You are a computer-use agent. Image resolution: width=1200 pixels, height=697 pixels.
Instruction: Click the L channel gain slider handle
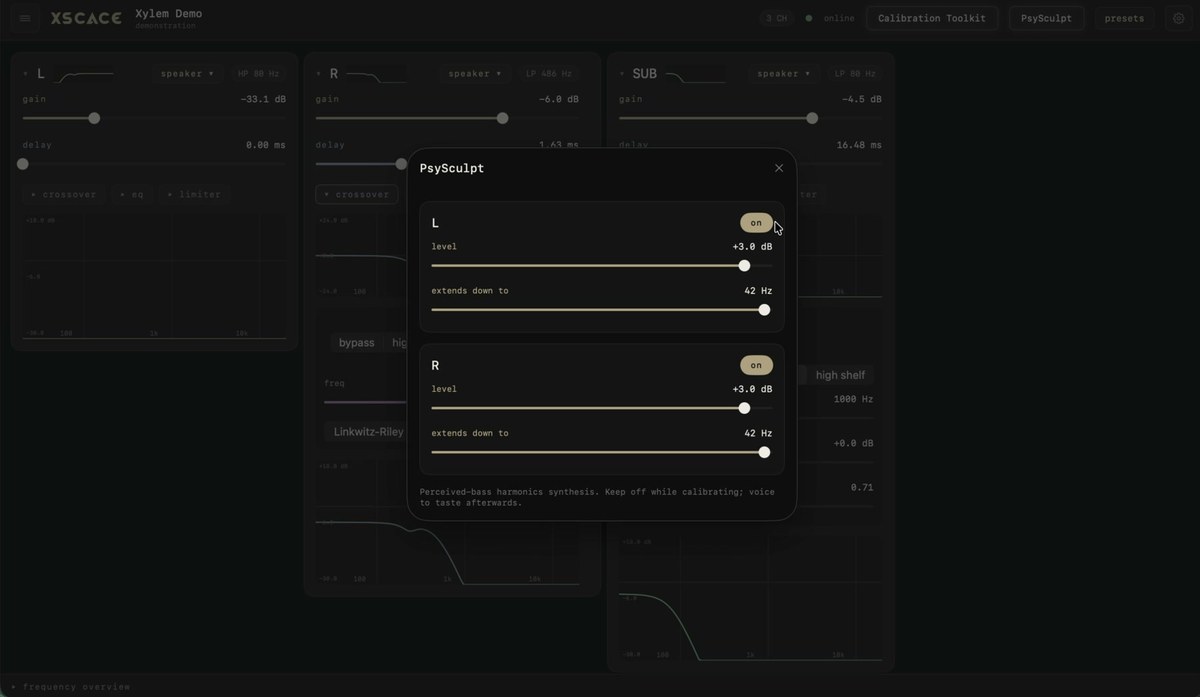point(94,118)
